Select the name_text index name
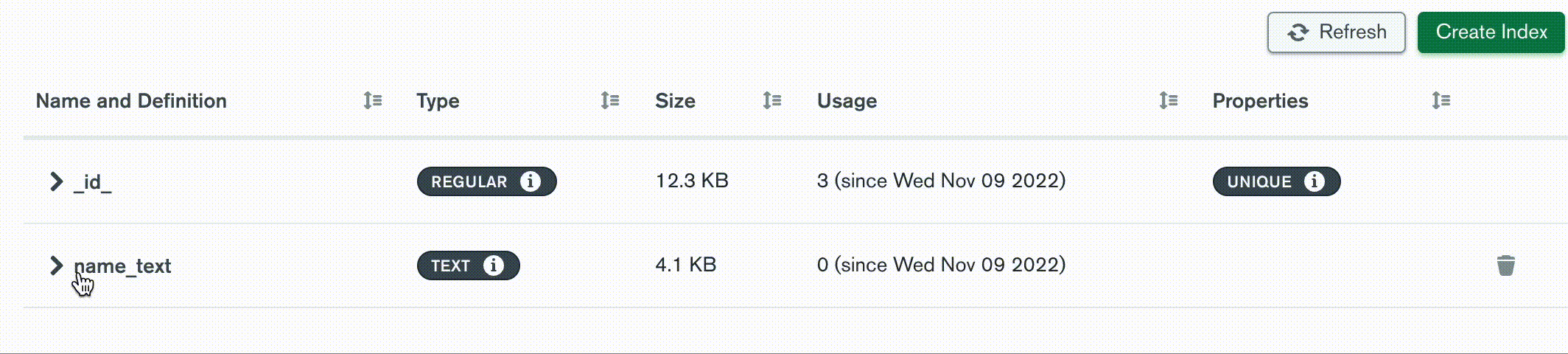This screenshot has width=1568, height=354. tap(124, 266)
